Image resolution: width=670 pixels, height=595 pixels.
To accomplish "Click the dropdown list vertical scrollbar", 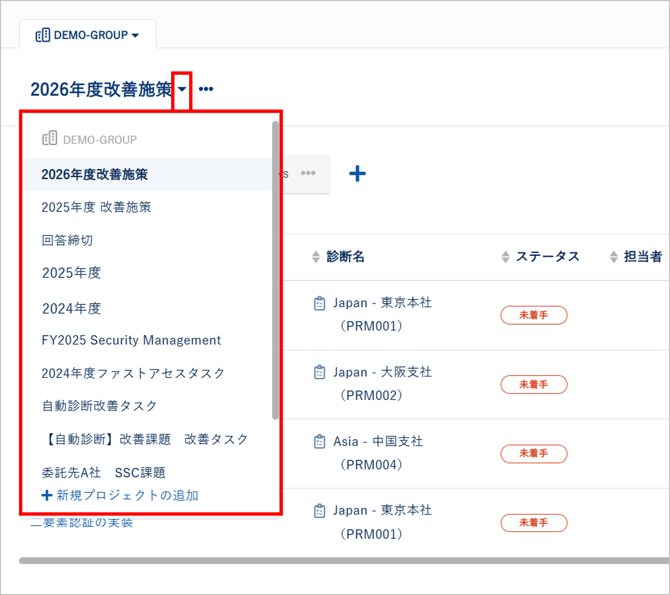I will coord(275,270).
